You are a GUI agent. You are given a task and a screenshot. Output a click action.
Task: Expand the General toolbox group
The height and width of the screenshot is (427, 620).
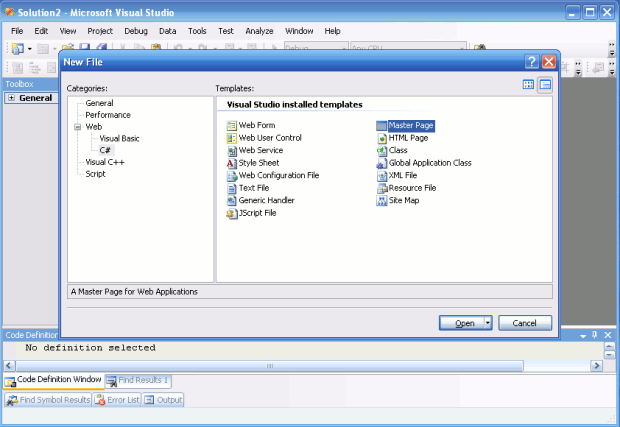[11, 98]
